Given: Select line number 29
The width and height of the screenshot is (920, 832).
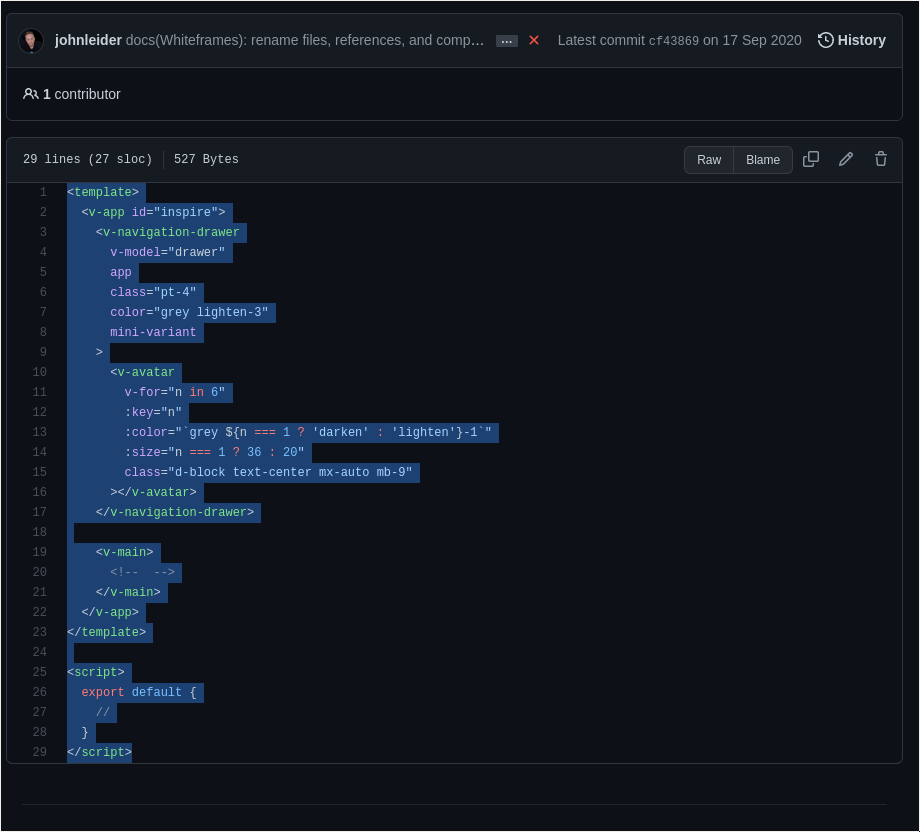Looking at the screenshot, I should [39, 751].
